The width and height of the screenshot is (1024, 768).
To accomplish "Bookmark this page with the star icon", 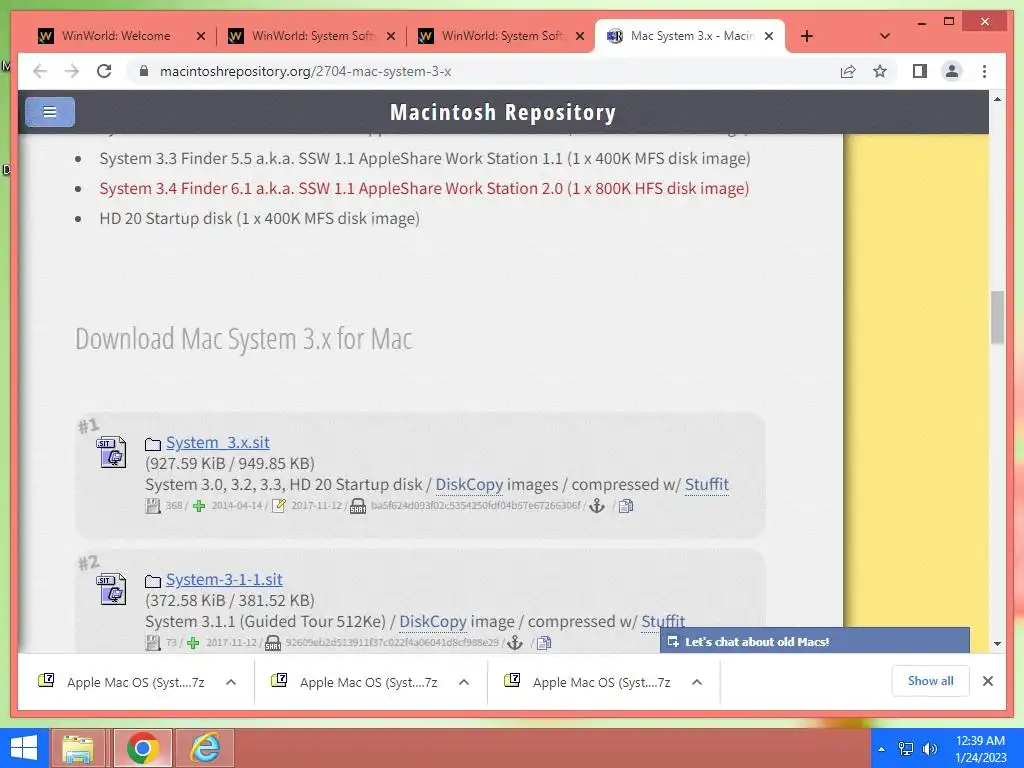I will 880,71.
